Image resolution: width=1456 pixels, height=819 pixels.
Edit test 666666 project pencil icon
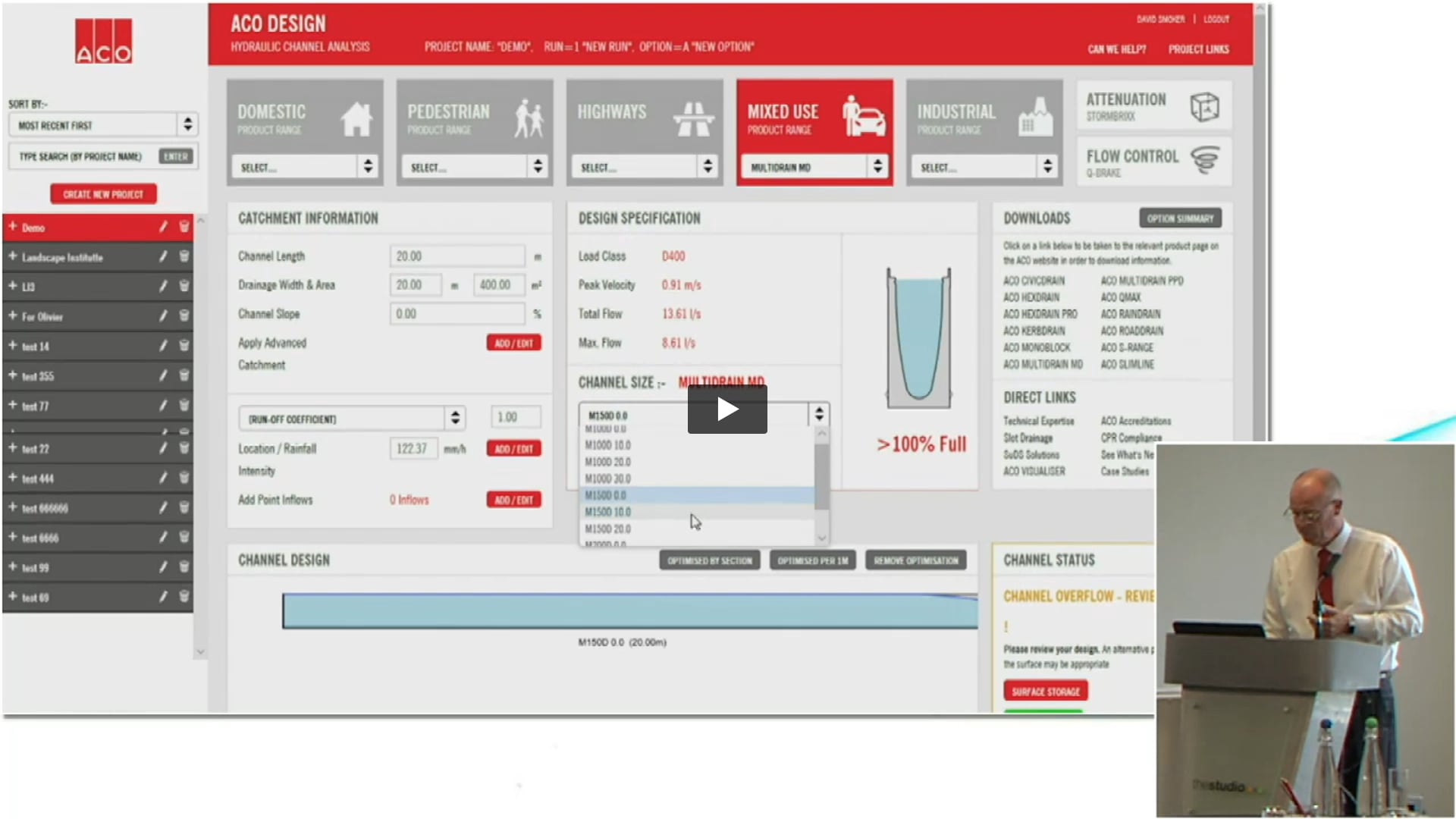(163, 508)
